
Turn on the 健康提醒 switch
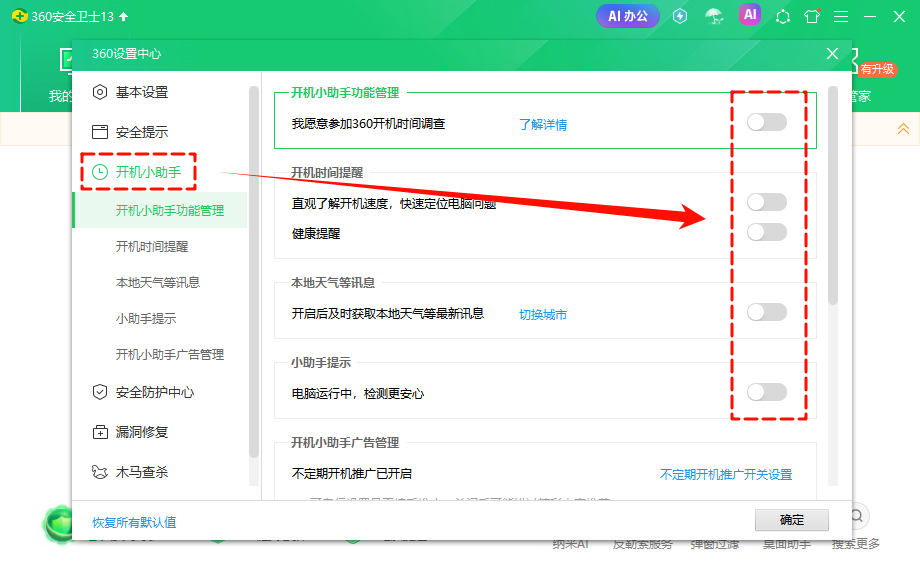coord(766,231)
